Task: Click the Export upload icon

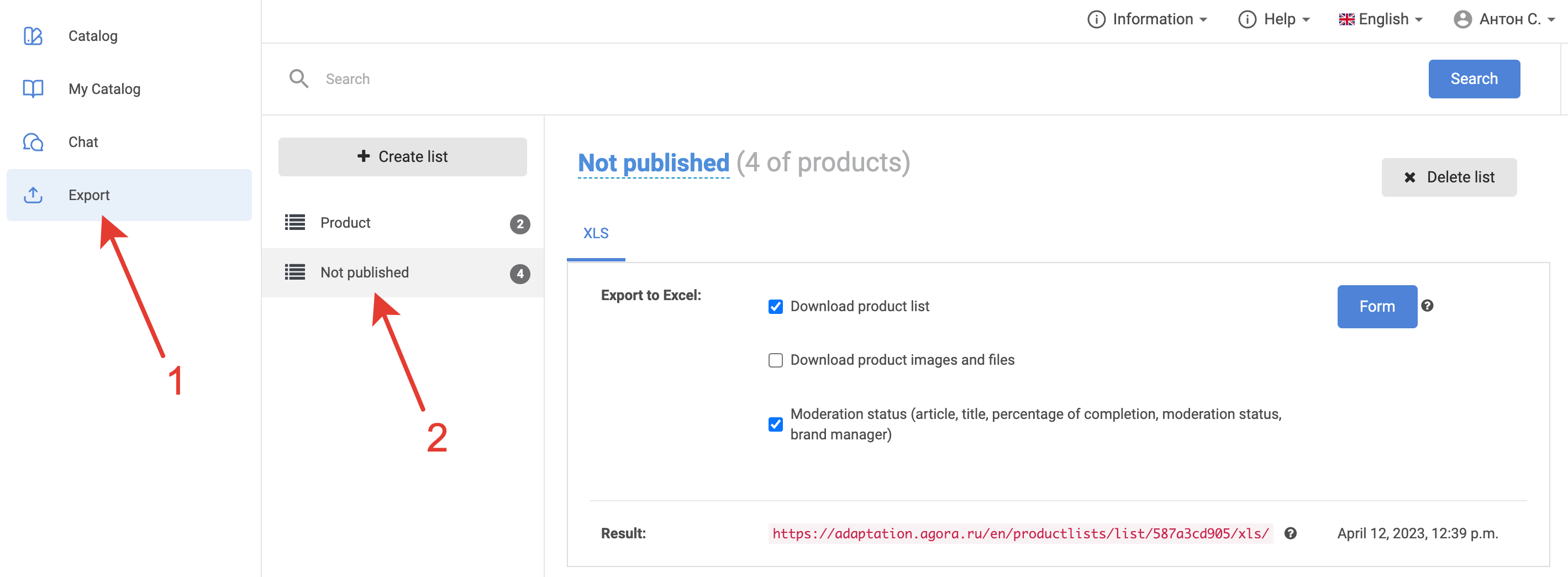Action: pyautogui.click(x=33, y=195)
